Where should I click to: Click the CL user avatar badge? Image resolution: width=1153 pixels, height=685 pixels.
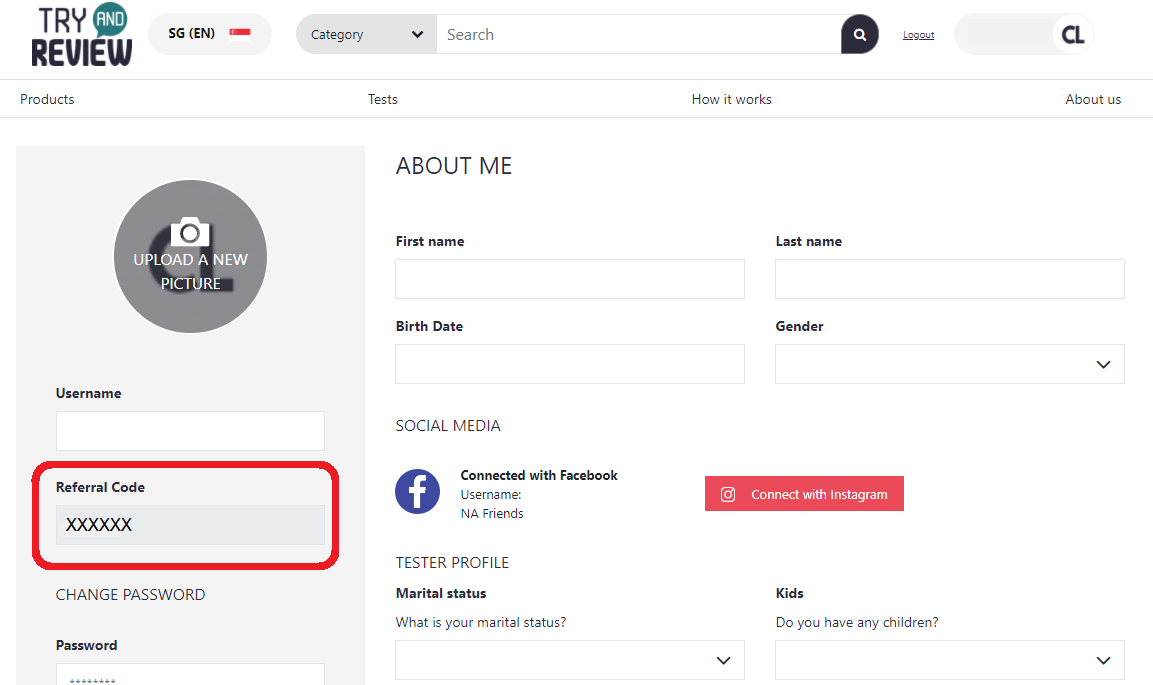(x=1072, y=35)
